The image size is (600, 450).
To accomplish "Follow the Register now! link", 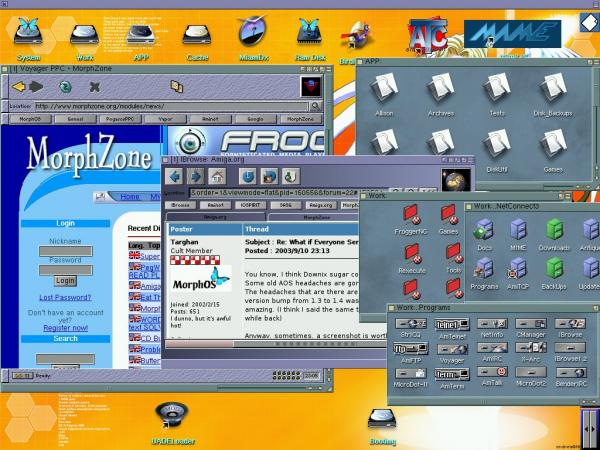I will tap(65, 328).
